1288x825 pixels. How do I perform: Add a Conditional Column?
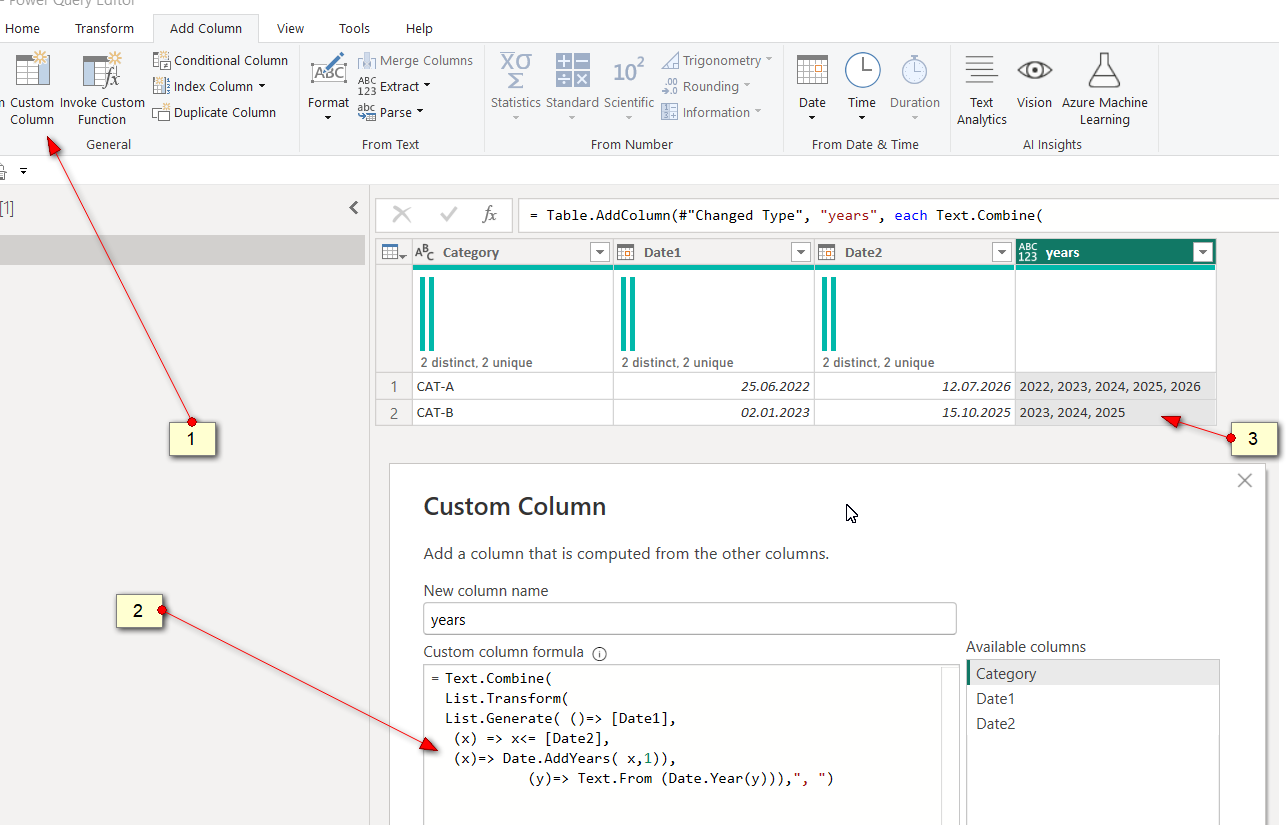click(221, 60)
